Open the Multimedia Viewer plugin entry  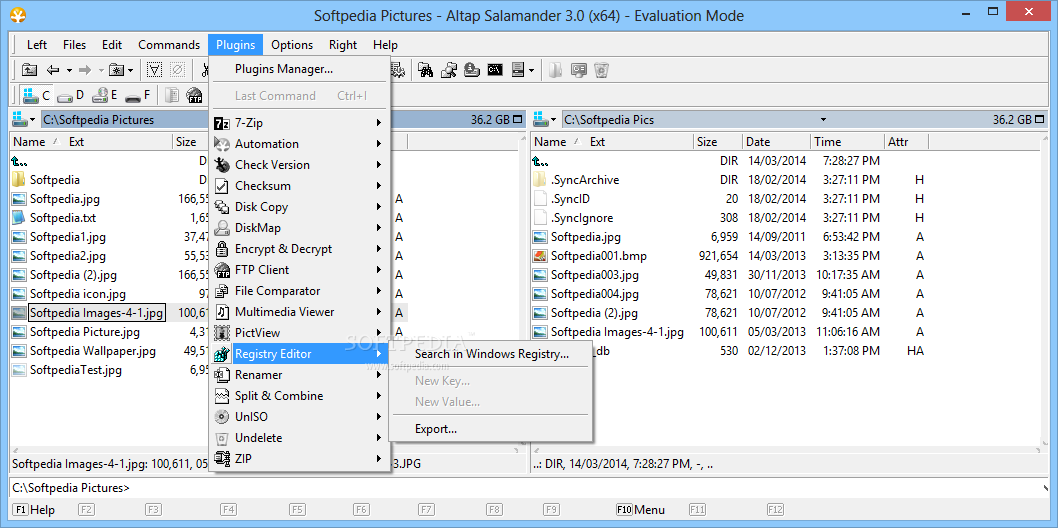pos(298,312)
